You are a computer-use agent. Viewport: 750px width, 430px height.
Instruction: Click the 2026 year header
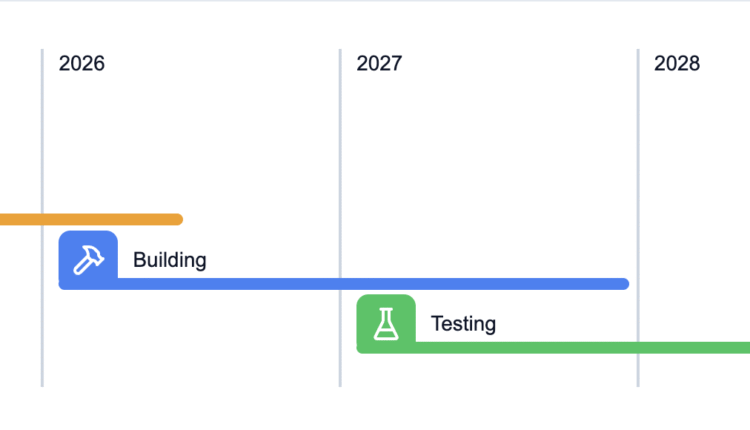coord(81,64)
